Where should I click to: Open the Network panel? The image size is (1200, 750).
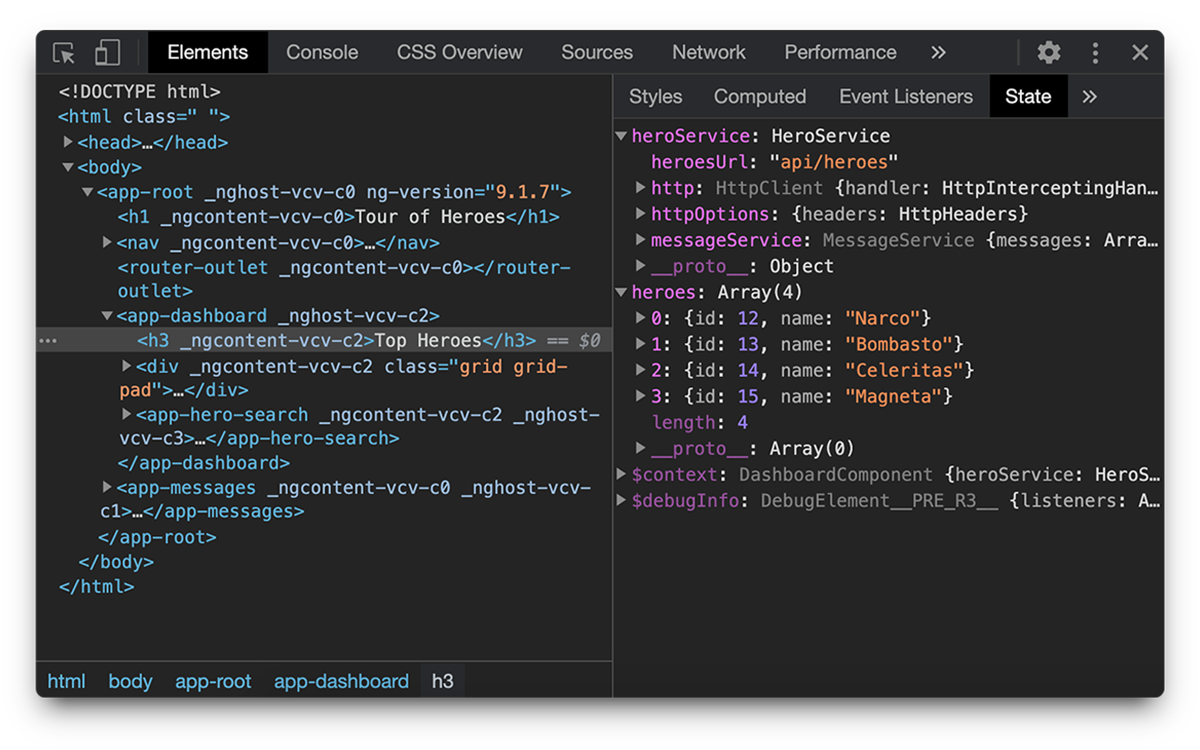click(x=708, y=51)
